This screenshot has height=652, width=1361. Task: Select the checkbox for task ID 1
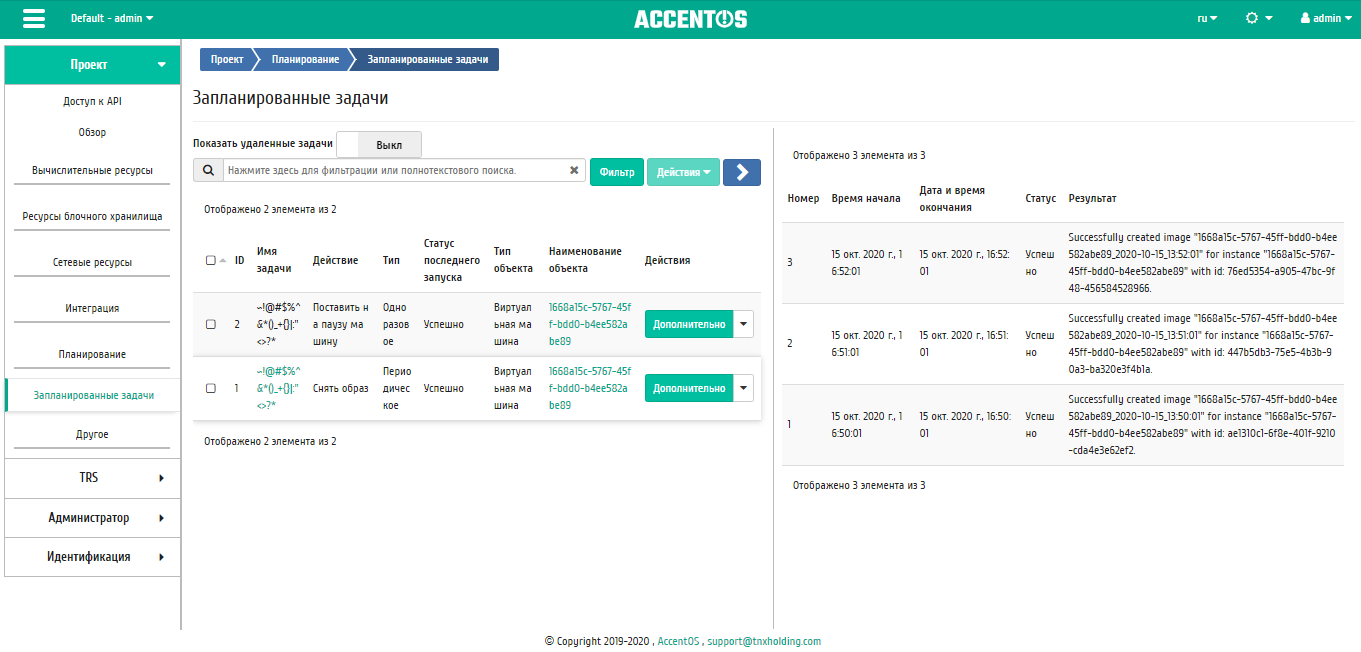point(211,388)
